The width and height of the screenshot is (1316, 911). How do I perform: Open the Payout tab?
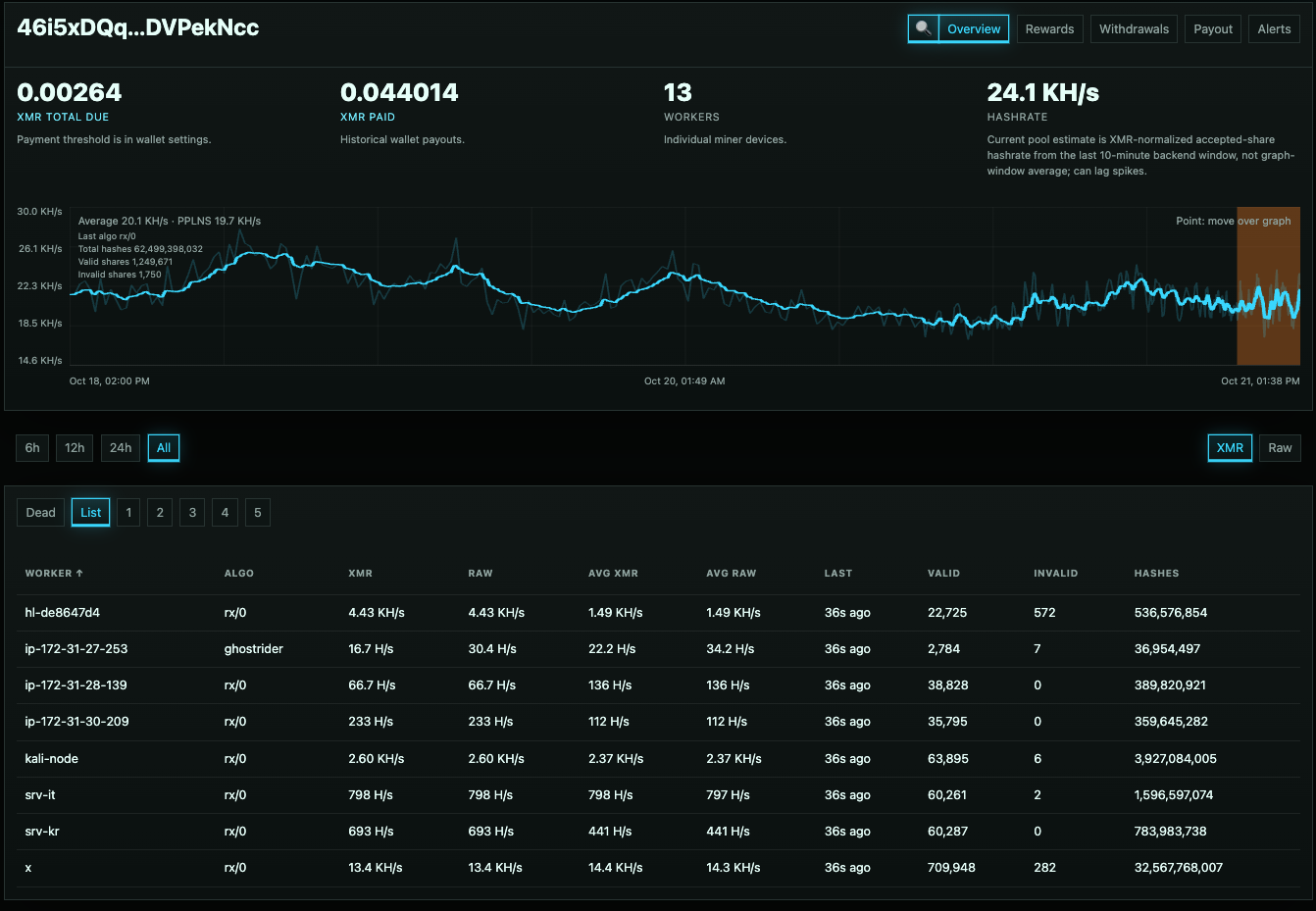[1213, 29]
